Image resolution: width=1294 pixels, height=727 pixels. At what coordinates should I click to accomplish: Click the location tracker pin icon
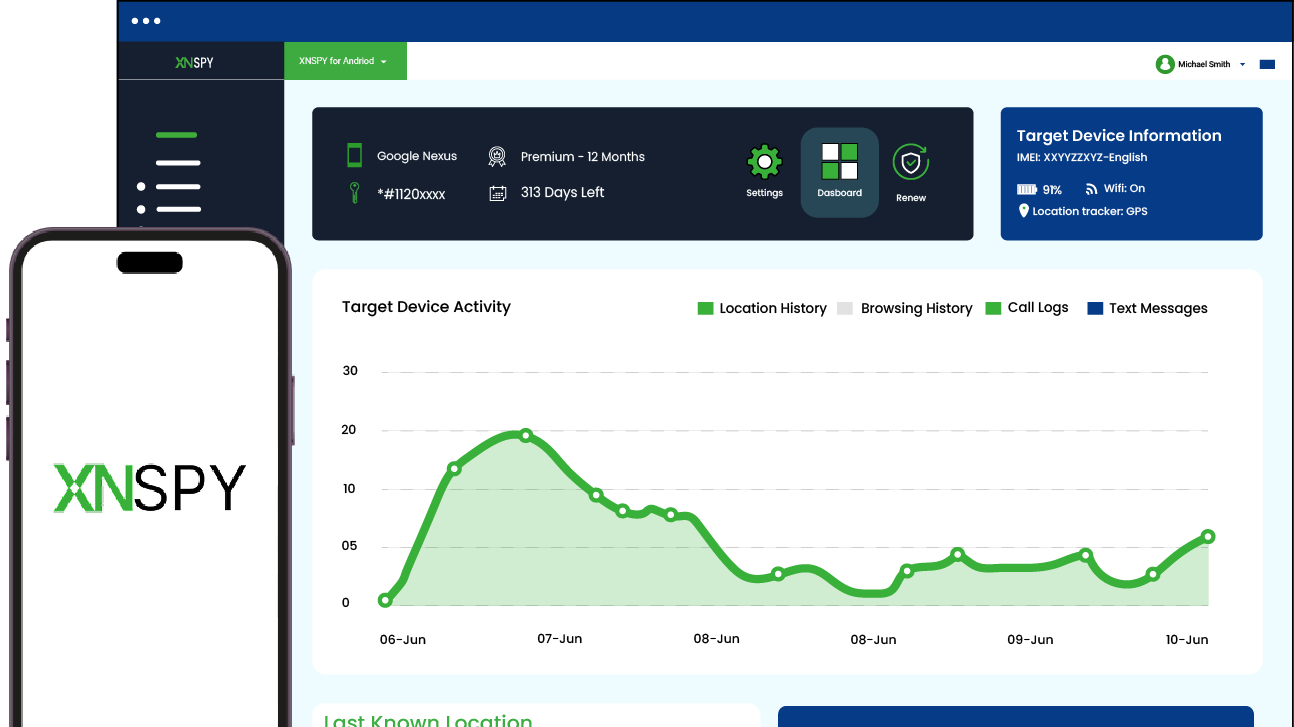coord(1024,211)
